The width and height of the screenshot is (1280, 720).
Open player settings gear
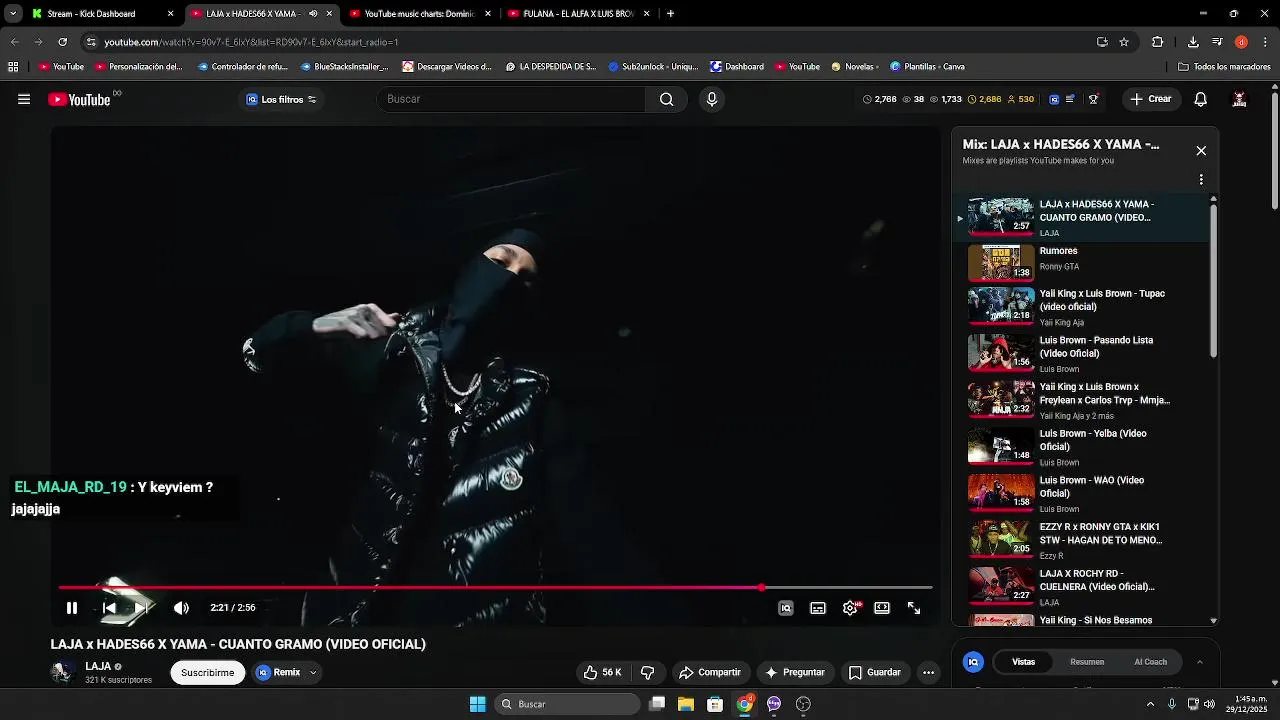(850, 608)
